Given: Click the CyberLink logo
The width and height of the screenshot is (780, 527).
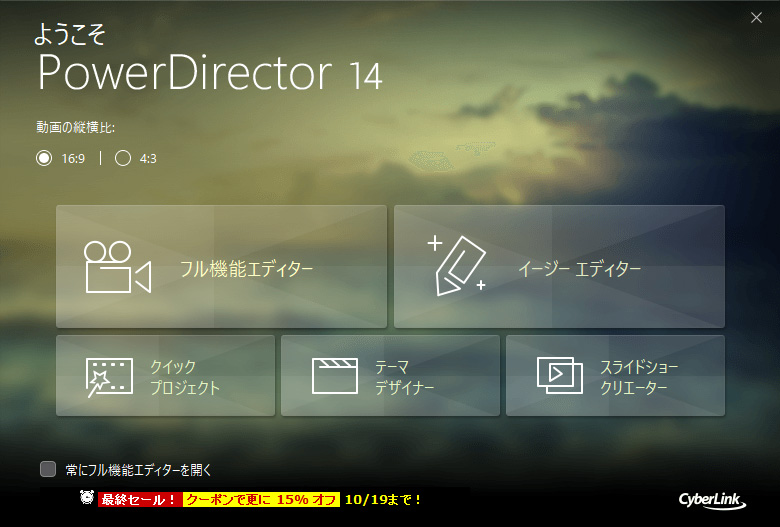Looking at the screenshot, I should click(712, 500).
